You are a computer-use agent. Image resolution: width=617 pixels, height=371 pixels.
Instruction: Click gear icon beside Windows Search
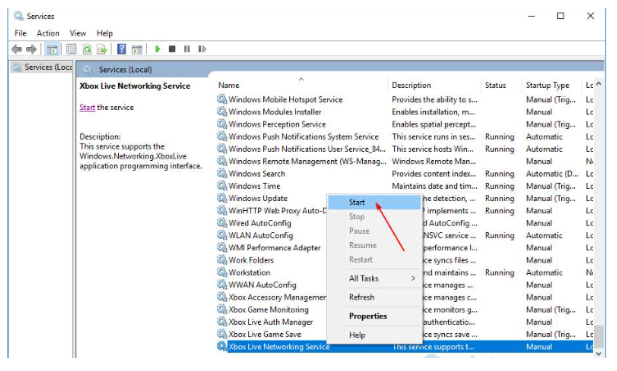(x=222, y=174)
